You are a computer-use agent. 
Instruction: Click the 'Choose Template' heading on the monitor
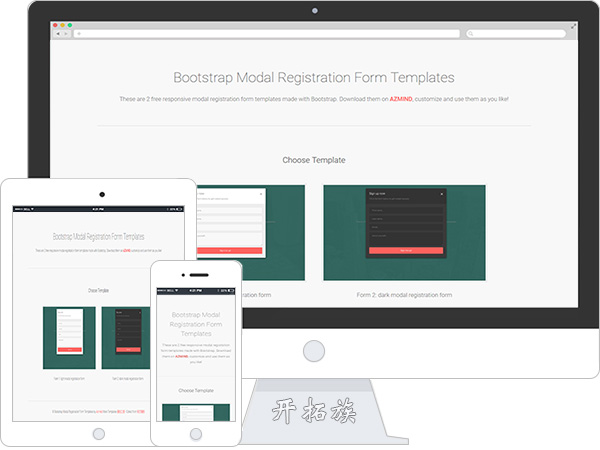314,160
